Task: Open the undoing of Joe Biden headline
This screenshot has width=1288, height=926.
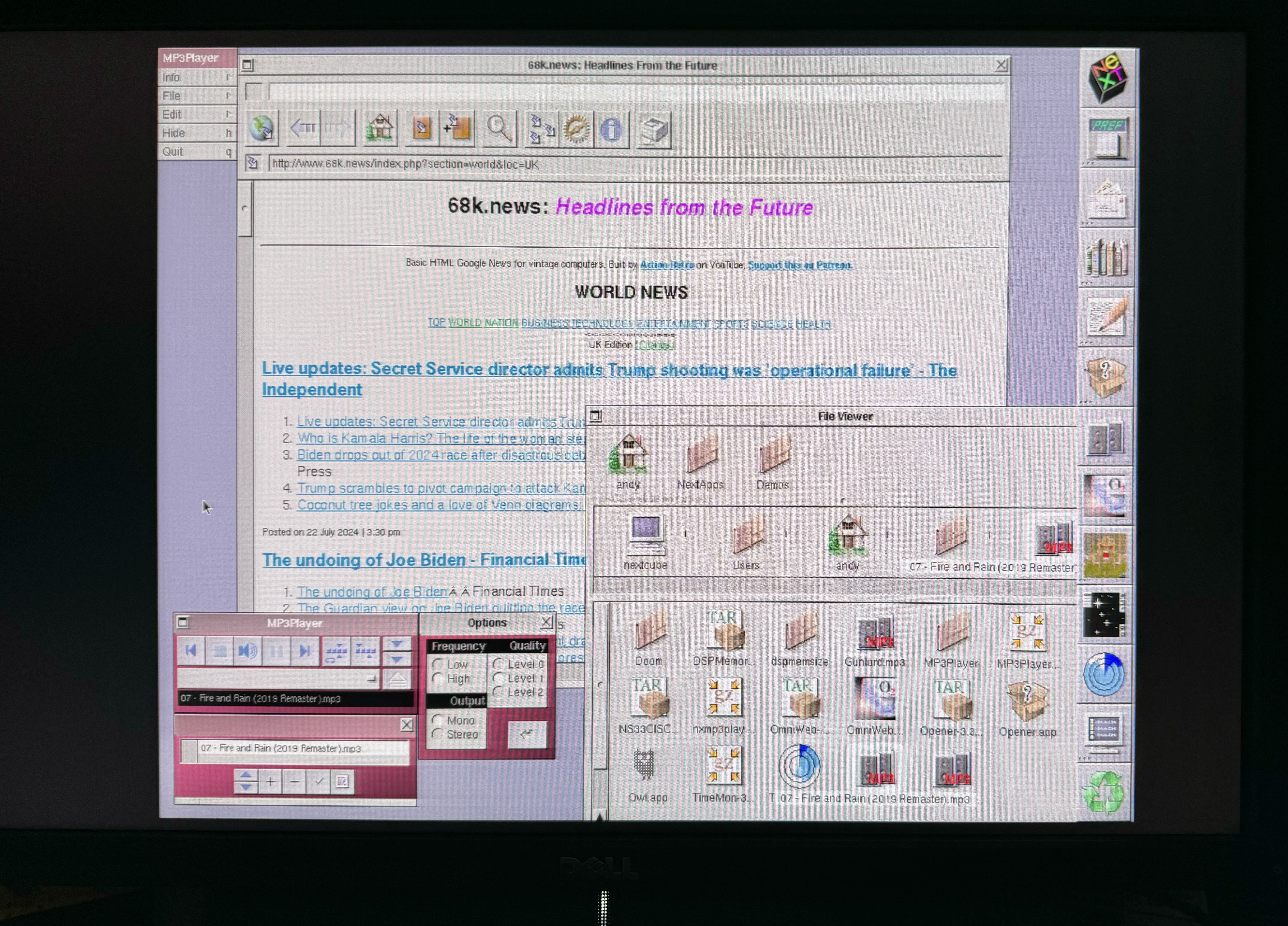Action: 423,560
